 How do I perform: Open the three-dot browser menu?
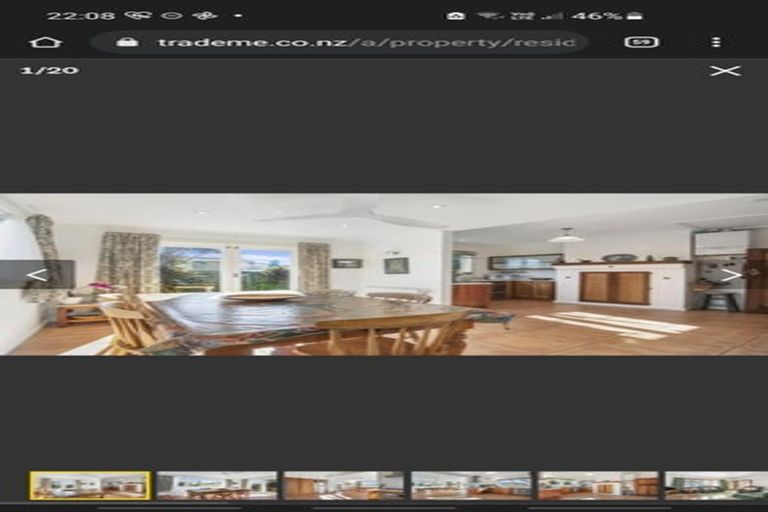coord(716,42)
